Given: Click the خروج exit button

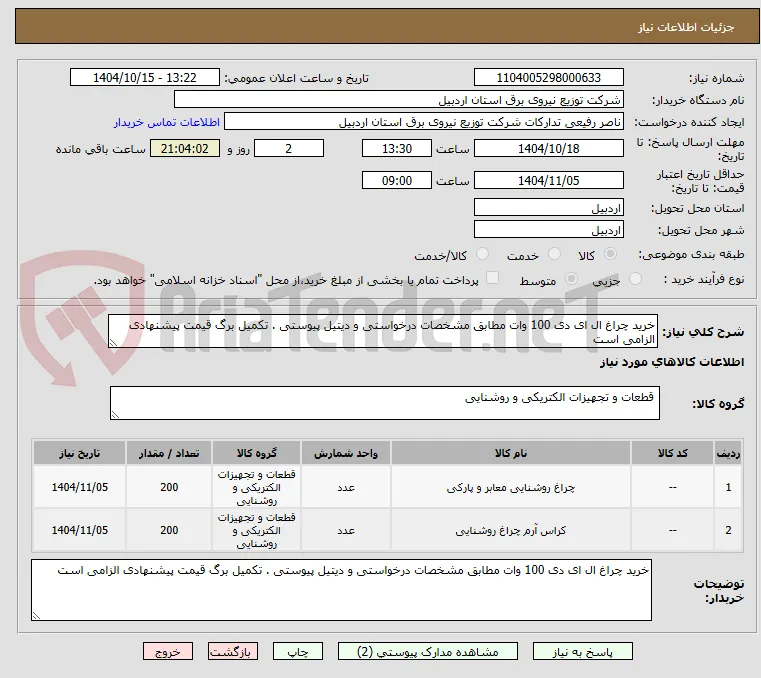Looking at the screenshot, I should 167,651.
